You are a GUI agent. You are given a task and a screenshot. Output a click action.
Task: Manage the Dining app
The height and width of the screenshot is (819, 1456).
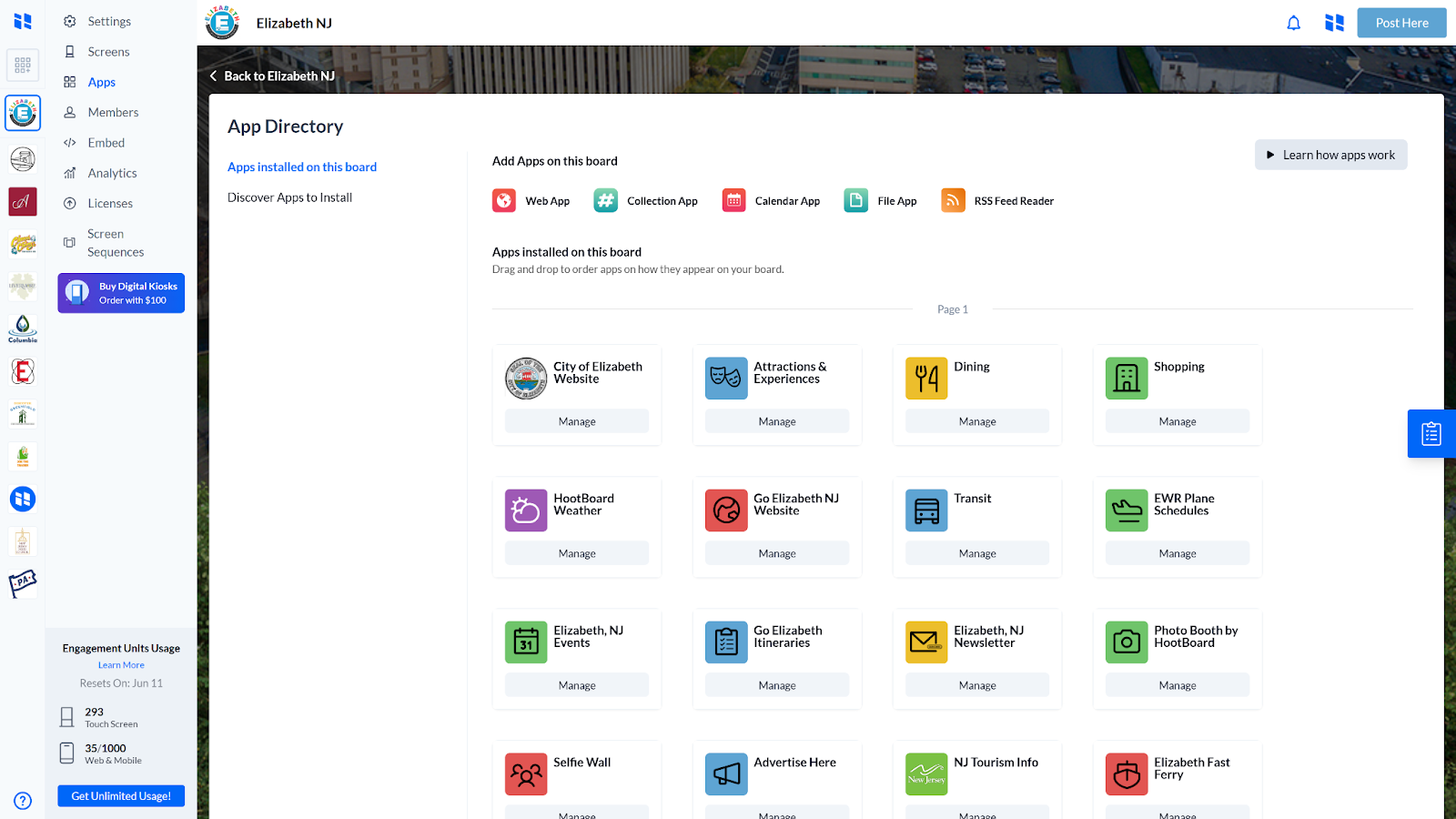[977, 421]
